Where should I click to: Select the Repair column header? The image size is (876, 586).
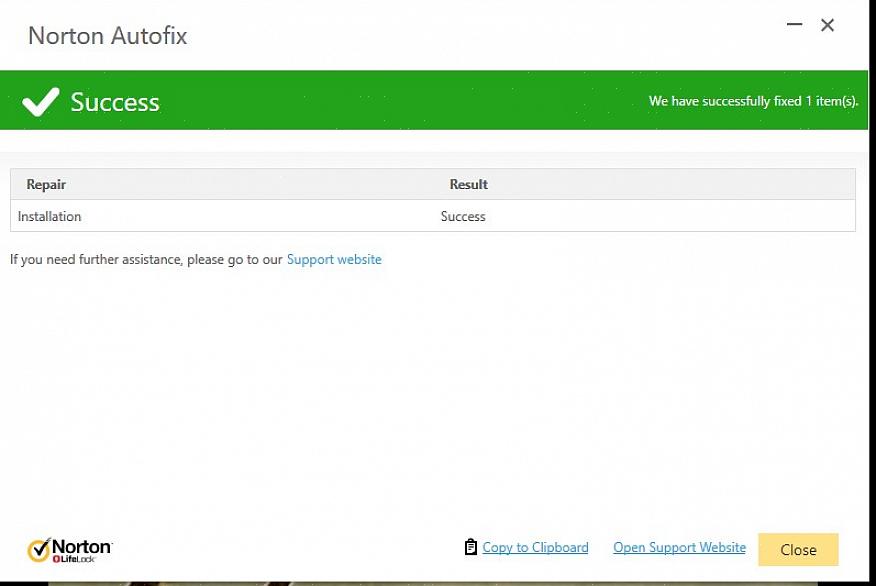pos(46,184)
